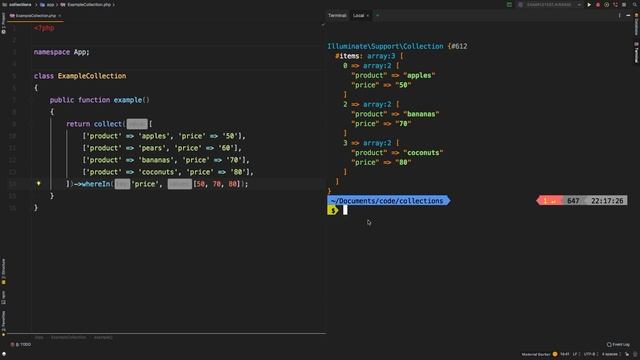Select the ExampleCollection.php editor tab

click(35, 16)
